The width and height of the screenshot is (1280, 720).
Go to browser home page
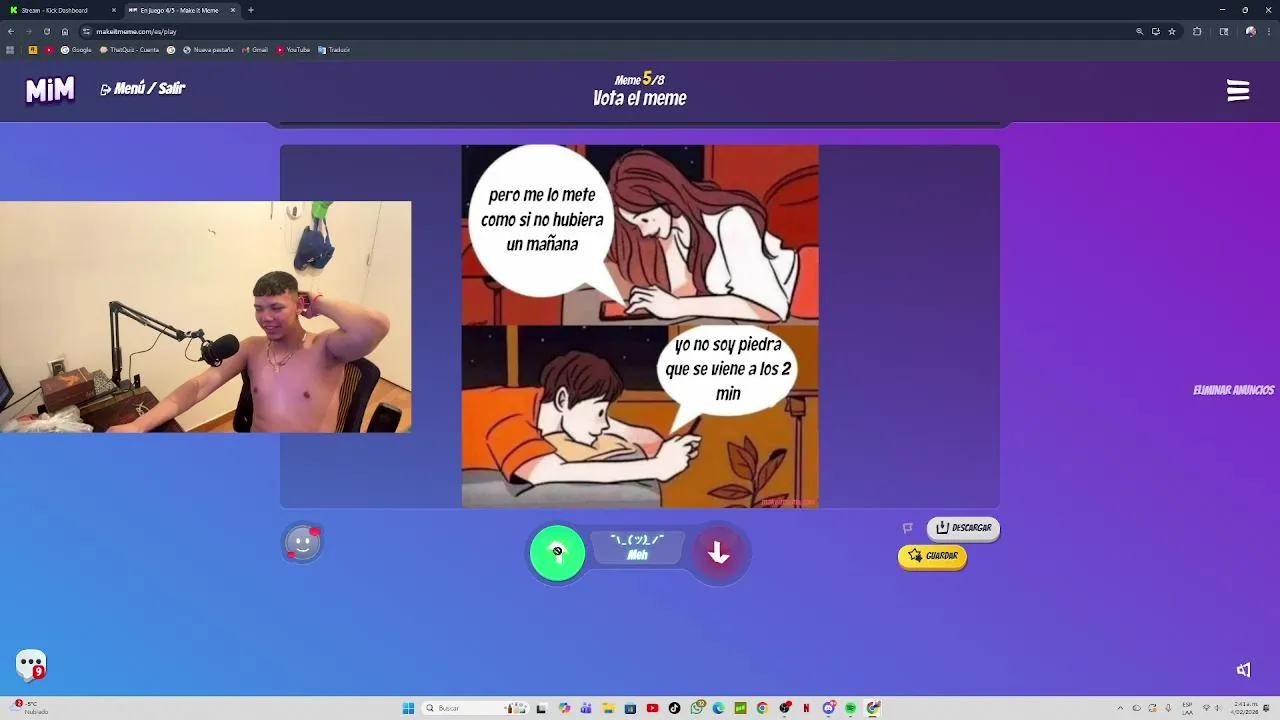click(x=65, y=31)
